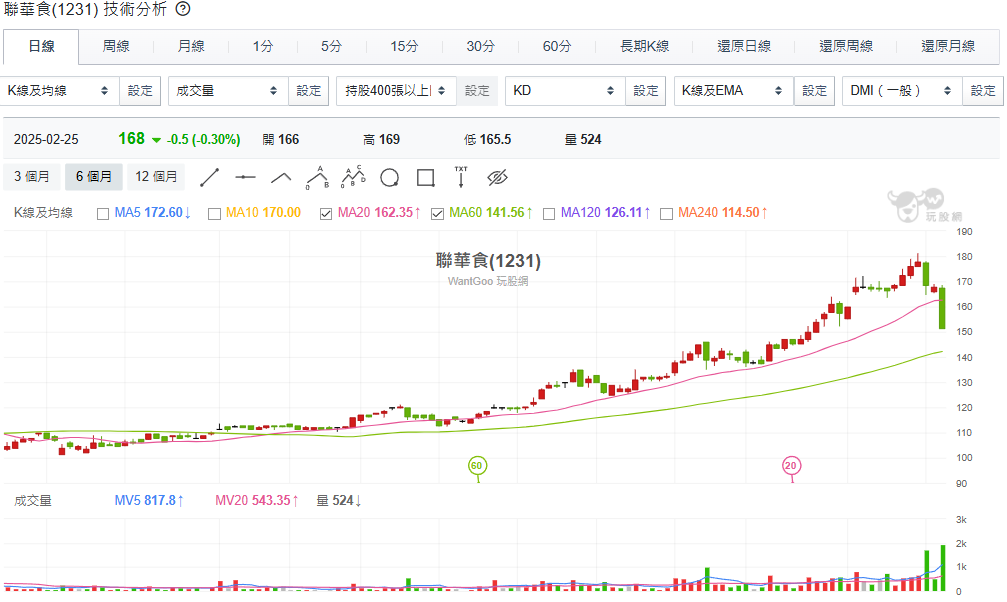Screen dimensions: 1007x602
Task: Open the DMI(一般) indicator dropdown
Action: pos(901,90)
